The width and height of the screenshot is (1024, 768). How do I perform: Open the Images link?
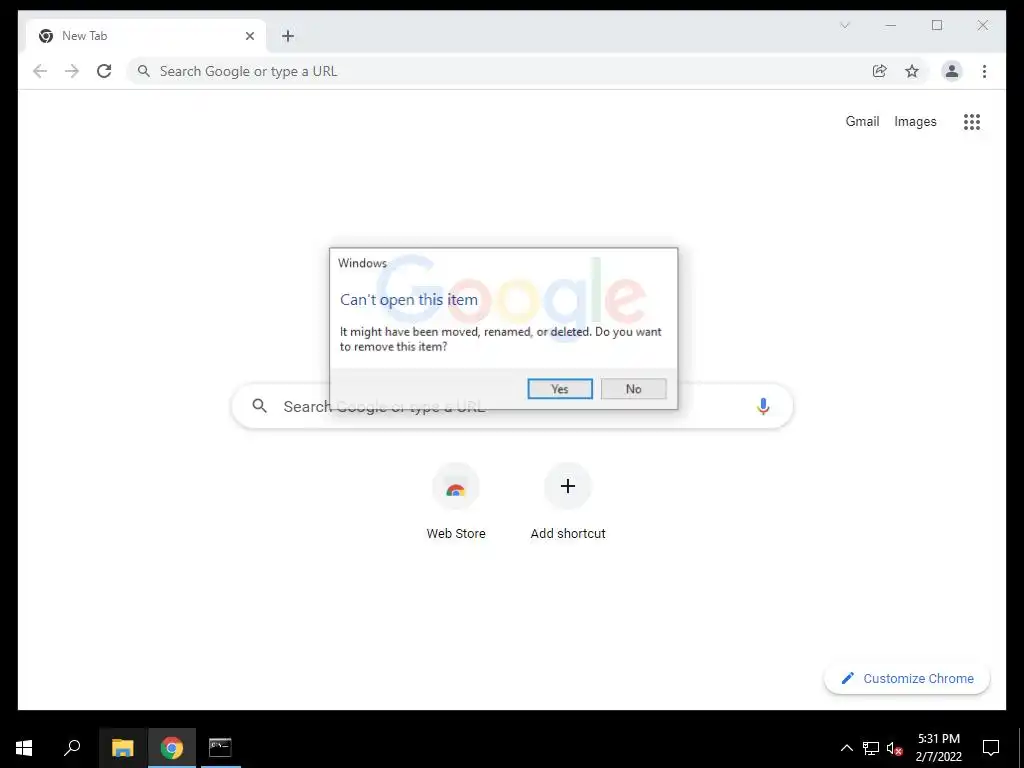coord(915,121)
